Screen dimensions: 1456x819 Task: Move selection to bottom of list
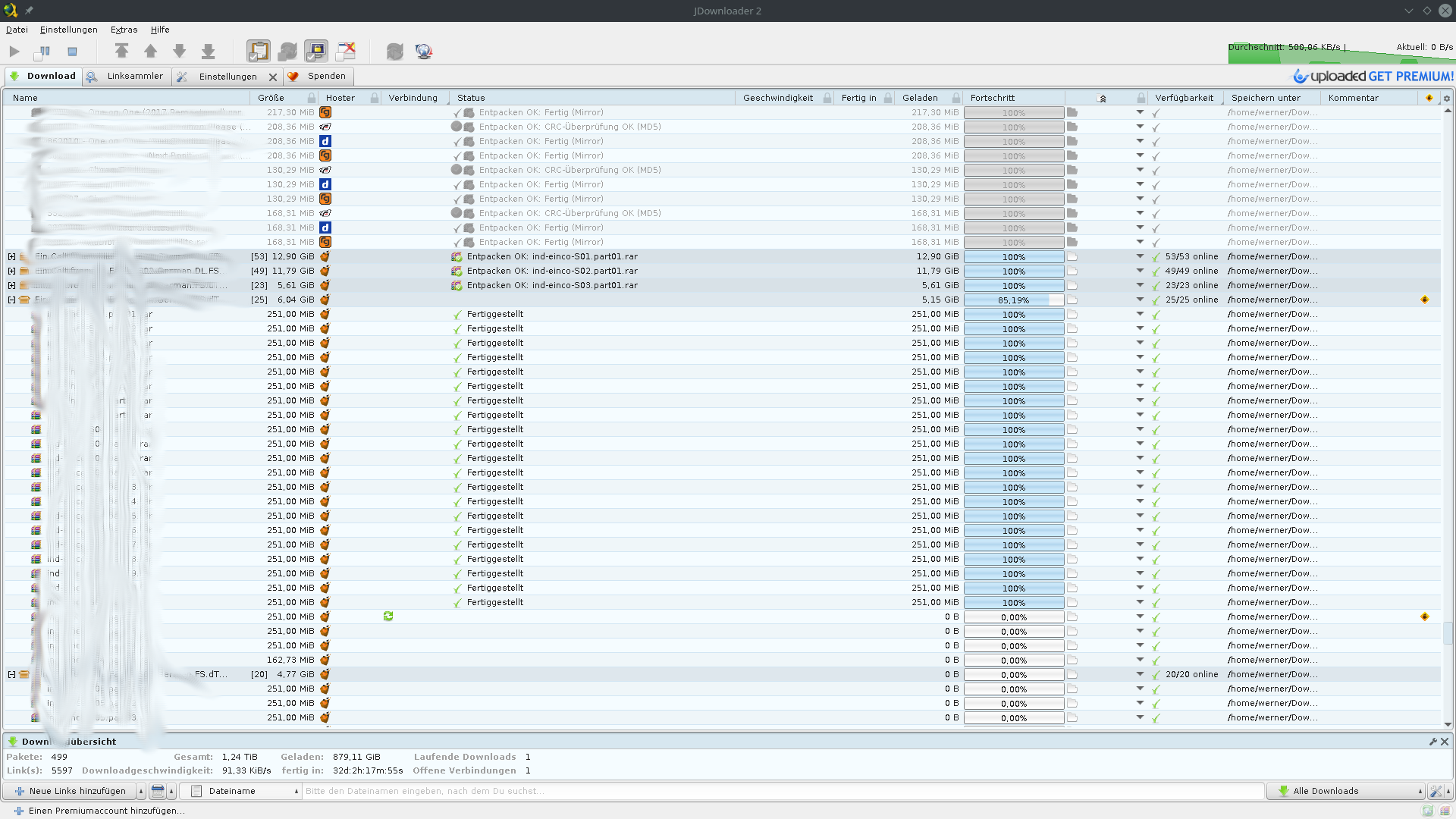tap(208, 52)
